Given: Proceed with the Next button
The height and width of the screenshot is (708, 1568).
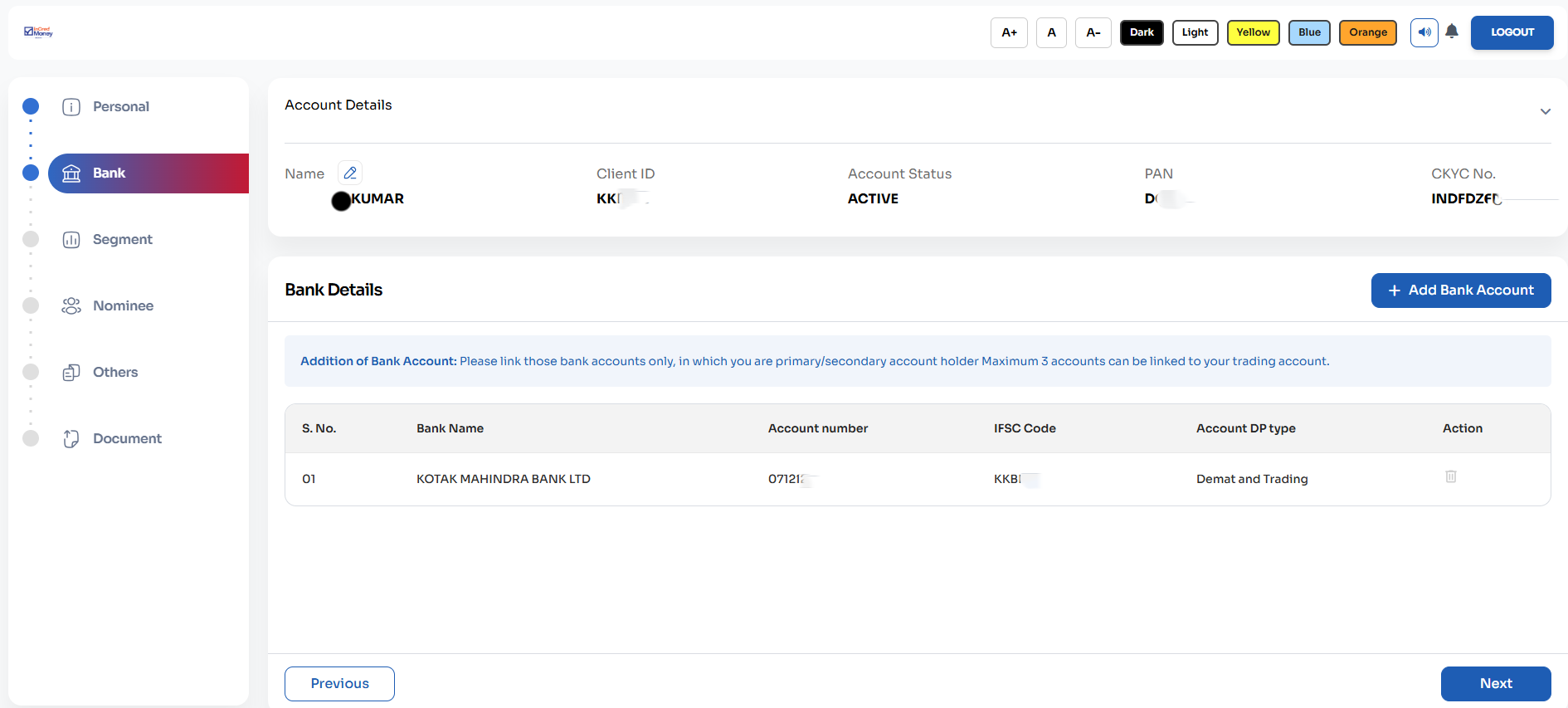Looking at the screenshot, I should [1496, 684].
